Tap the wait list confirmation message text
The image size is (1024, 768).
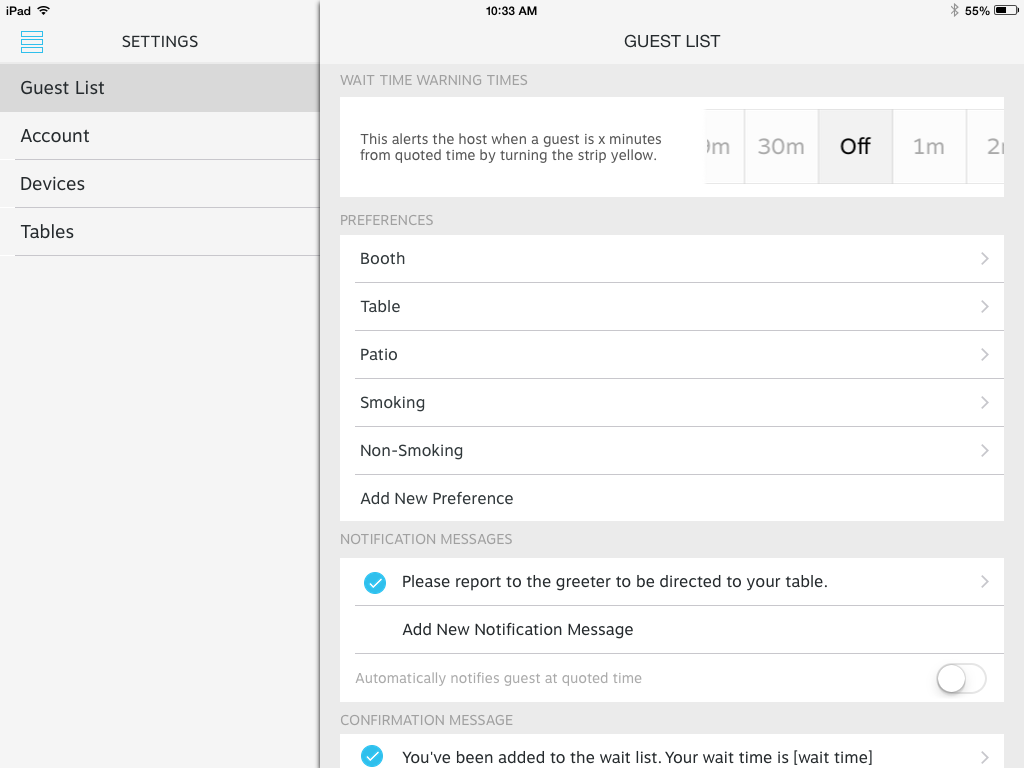pyautogui.click(x=637, y=758)
